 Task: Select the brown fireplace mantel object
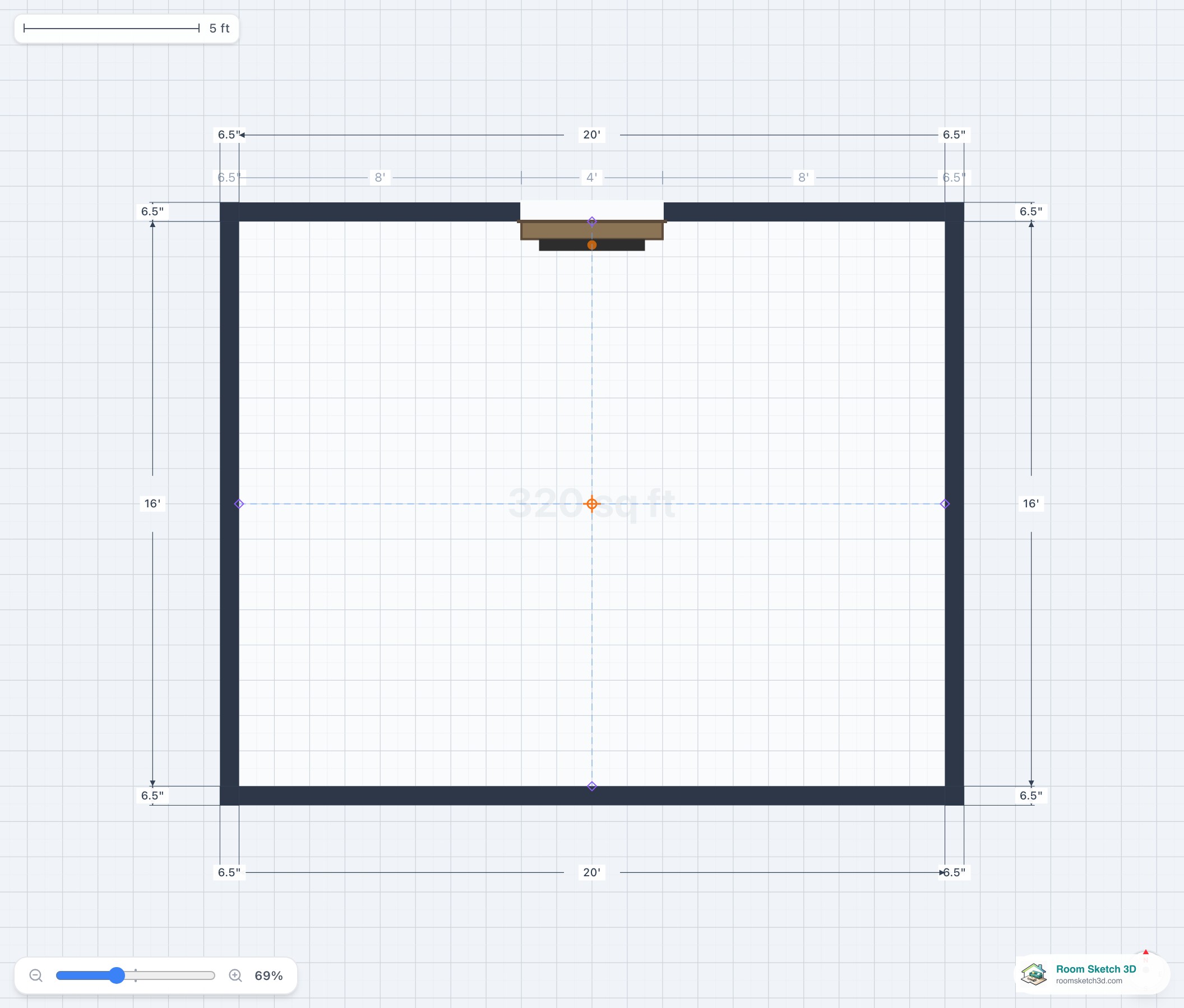pyautogui.click(x=592, y=230)
